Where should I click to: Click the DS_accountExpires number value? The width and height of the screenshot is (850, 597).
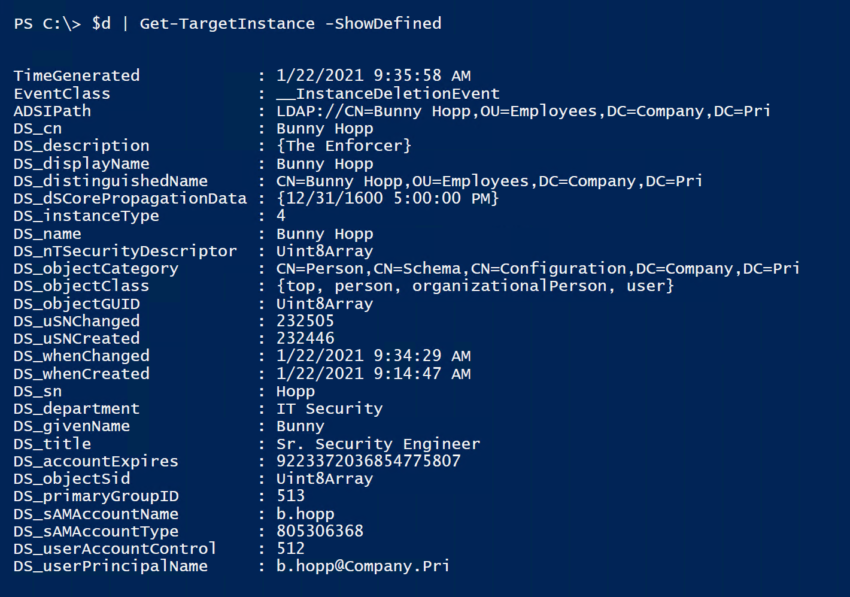tap(369, 461)
